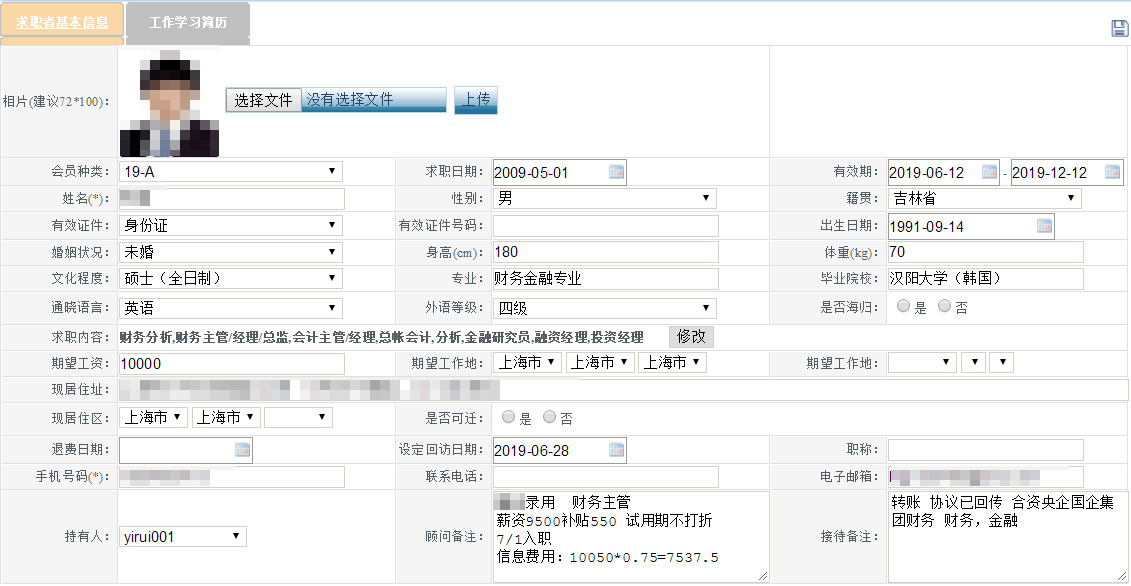The image size is (1131, 586).
Task: Open first 期望工作地 上海市 dropdown
Action: [x=527, y=362]
